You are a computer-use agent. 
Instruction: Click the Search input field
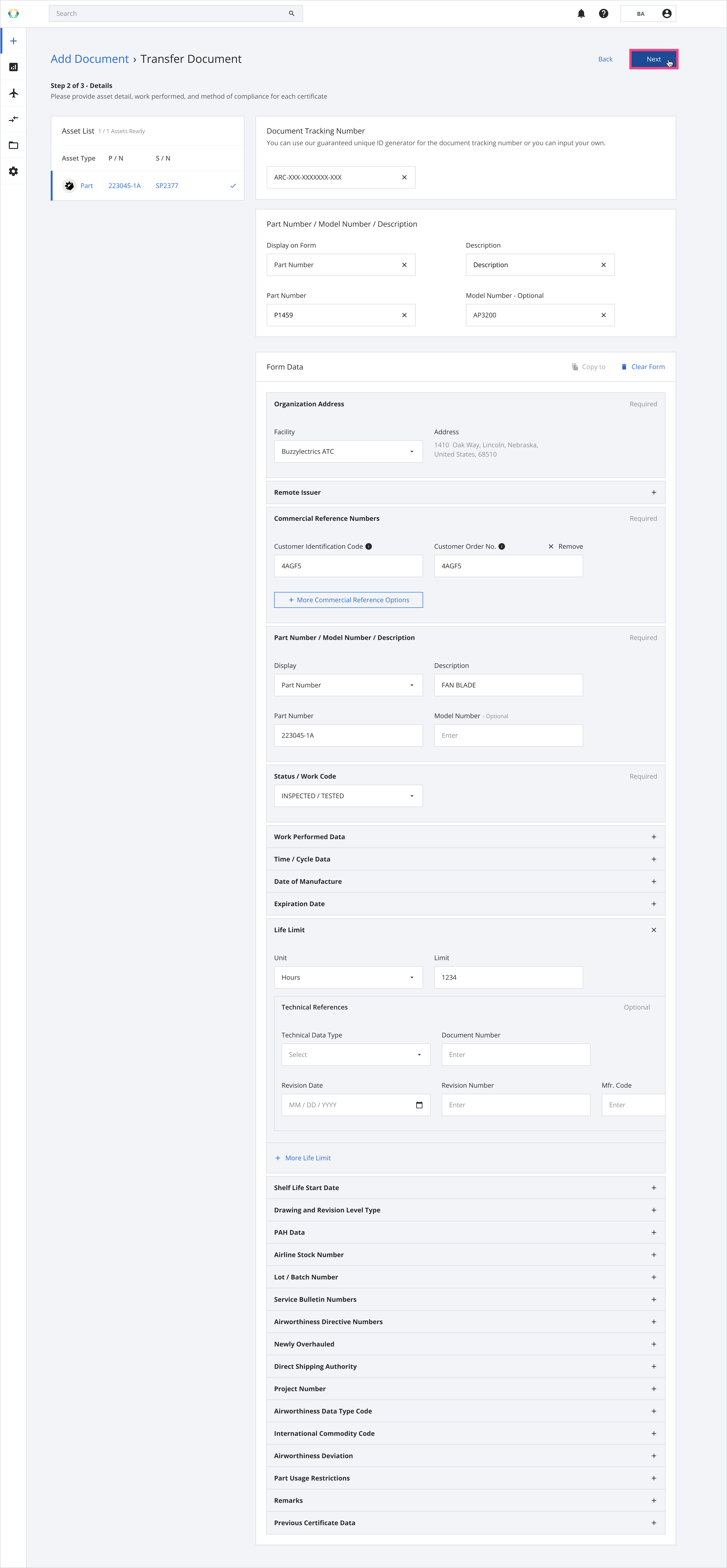tap(175, 13)
